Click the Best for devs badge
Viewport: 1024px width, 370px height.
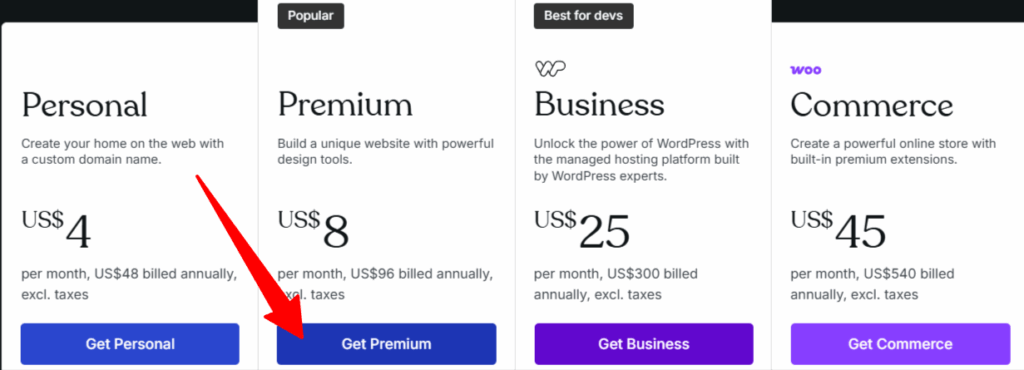(x=584, y=16)
